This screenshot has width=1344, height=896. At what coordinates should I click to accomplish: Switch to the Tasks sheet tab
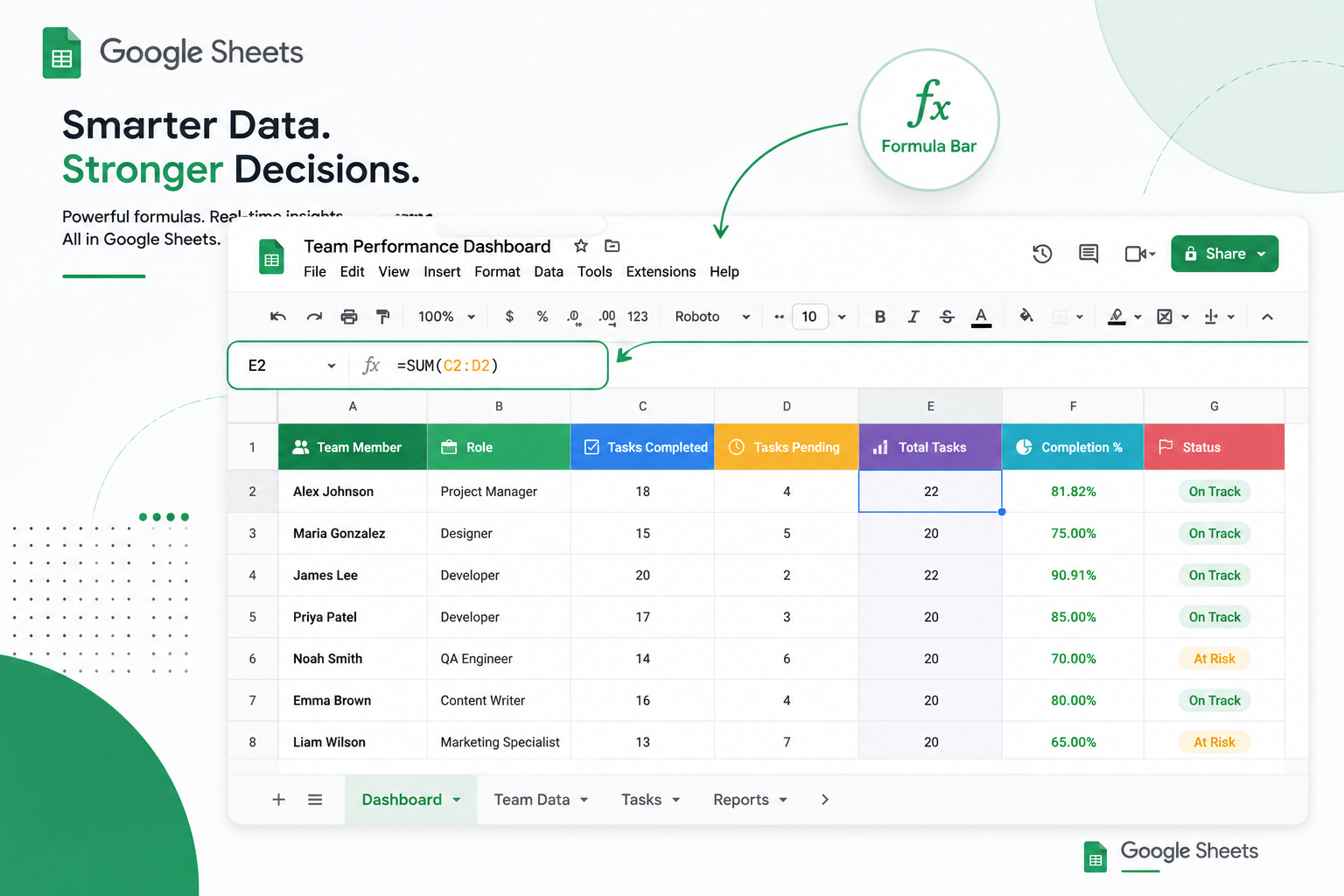[641, 800]
